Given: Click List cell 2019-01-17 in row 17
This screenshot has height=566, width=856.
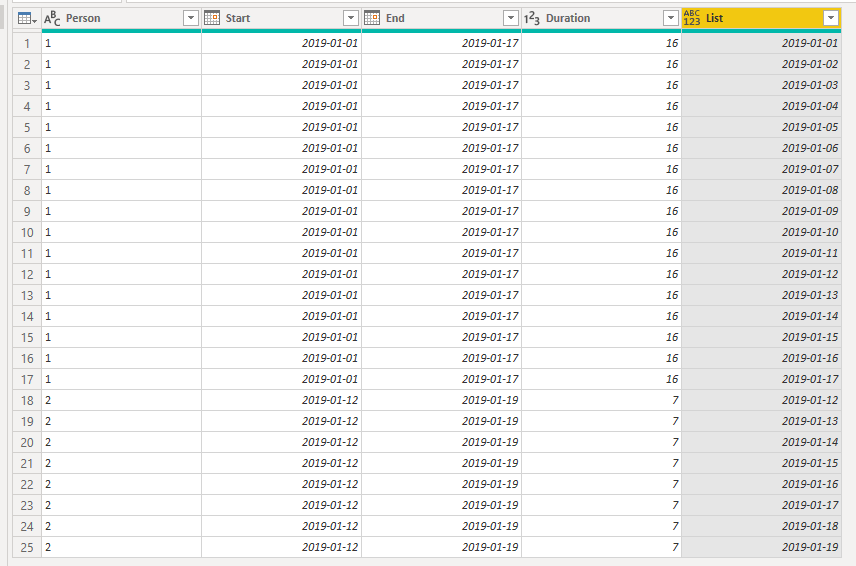Looking at the screenshot, I should point(761,379).
